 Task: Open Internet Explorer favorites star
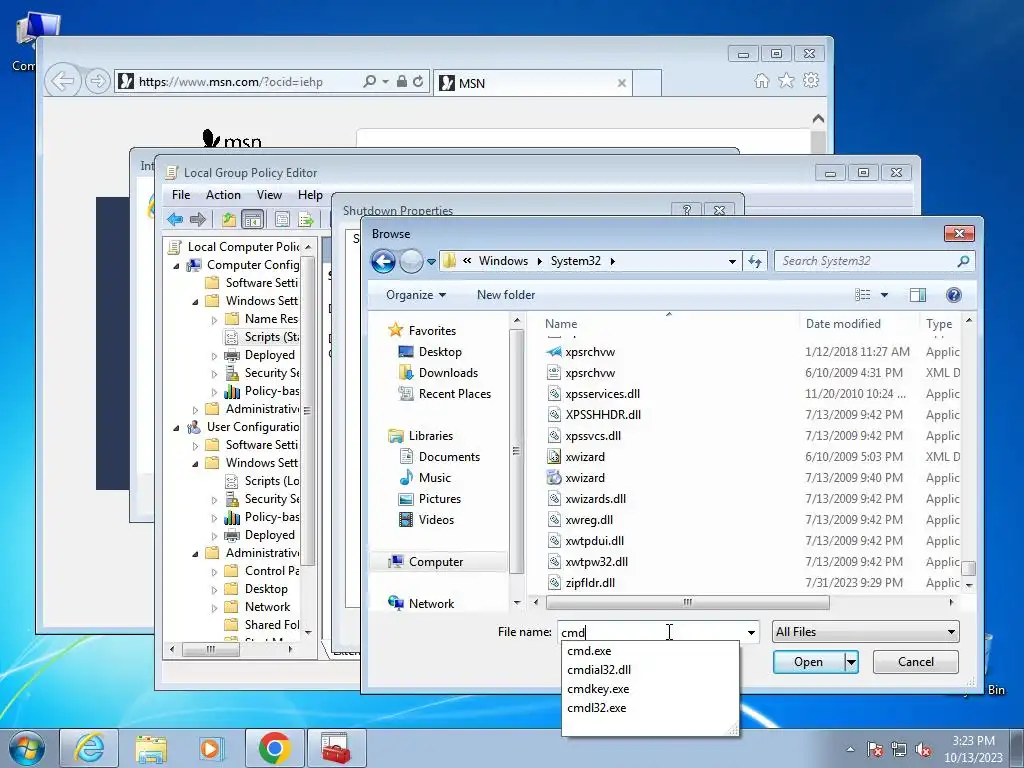(x=786, y=80)
